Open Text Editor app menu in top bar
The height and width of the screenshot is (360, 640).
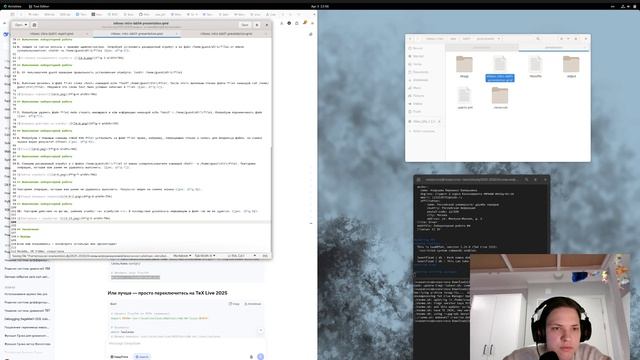tap(39, 7)
